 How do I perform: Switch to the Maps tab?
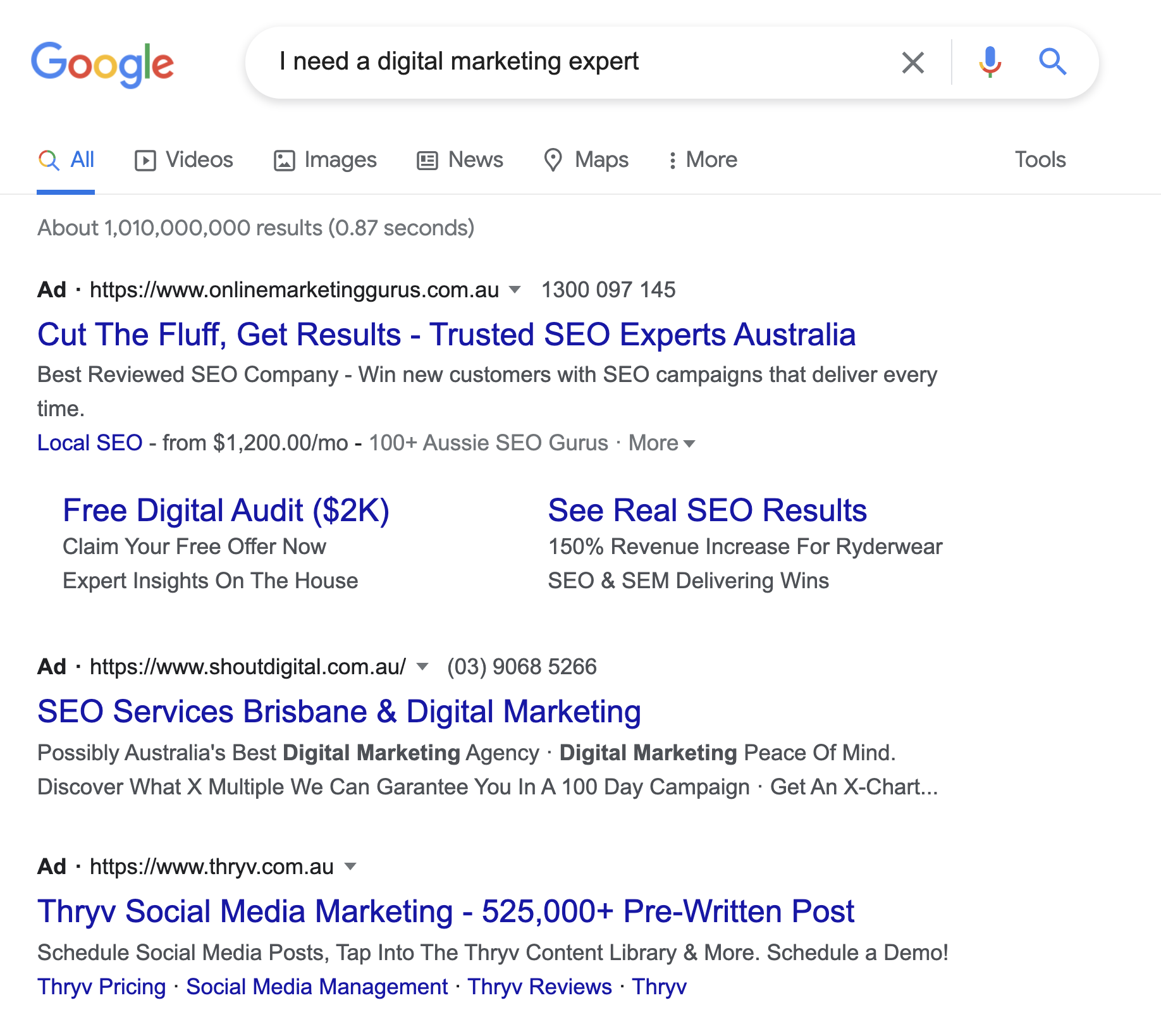coord(586,160)
